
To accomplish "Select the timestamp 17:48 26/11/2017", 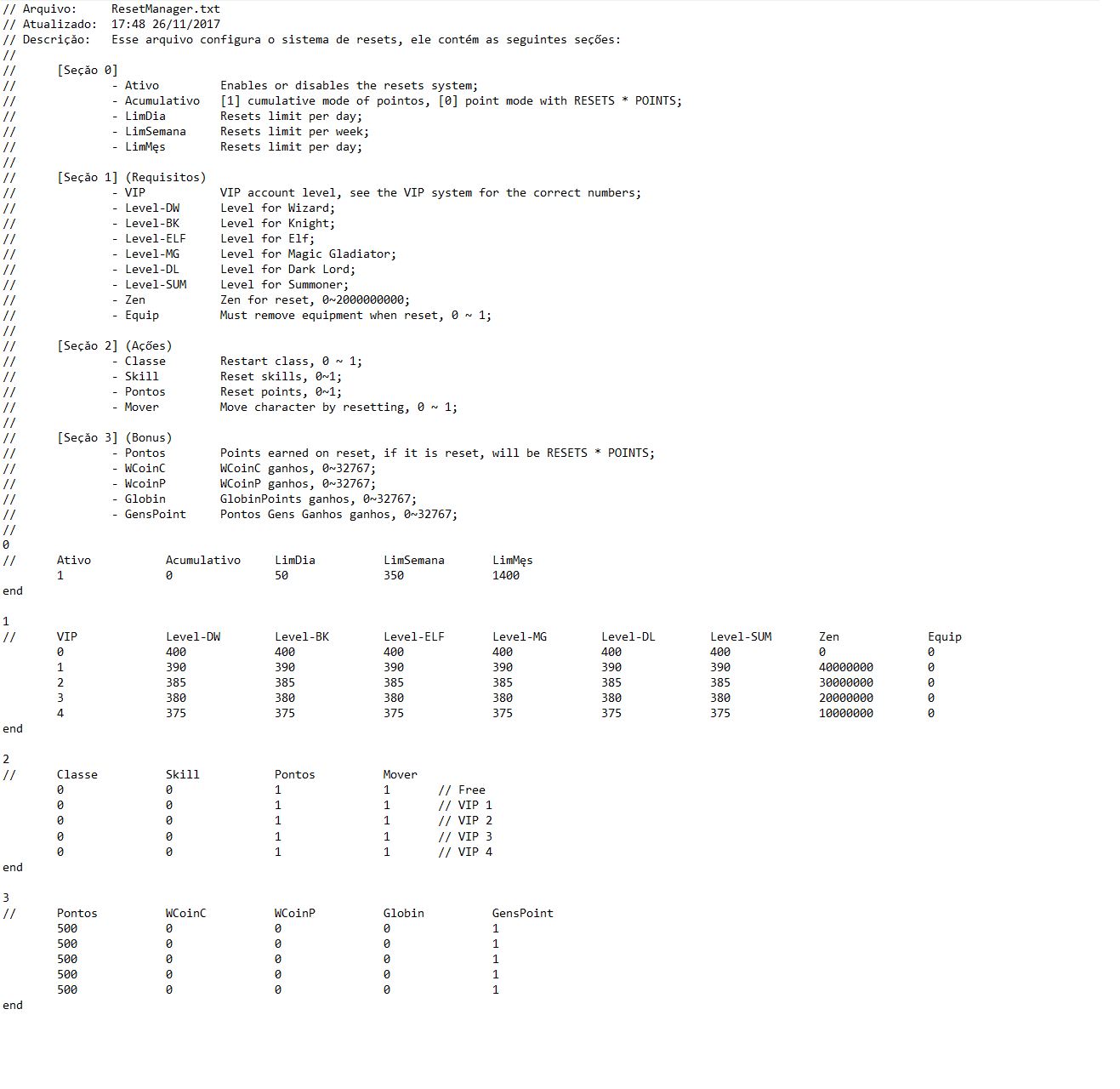I will 165,25.
